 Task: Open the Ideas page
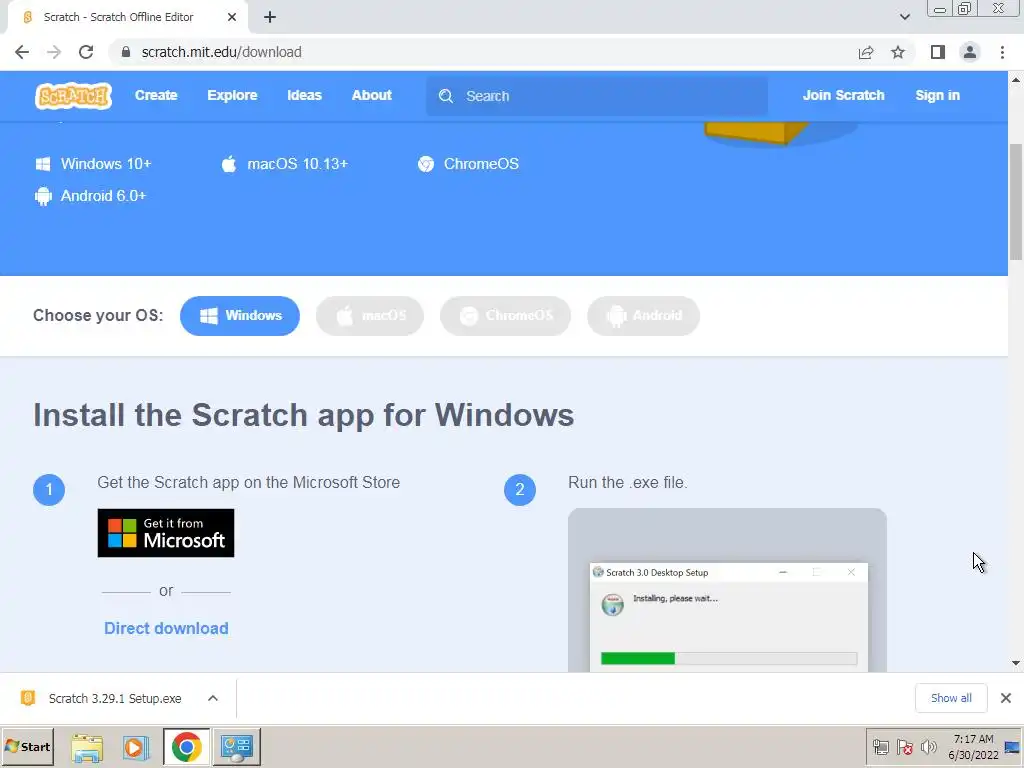pos(304,95)
